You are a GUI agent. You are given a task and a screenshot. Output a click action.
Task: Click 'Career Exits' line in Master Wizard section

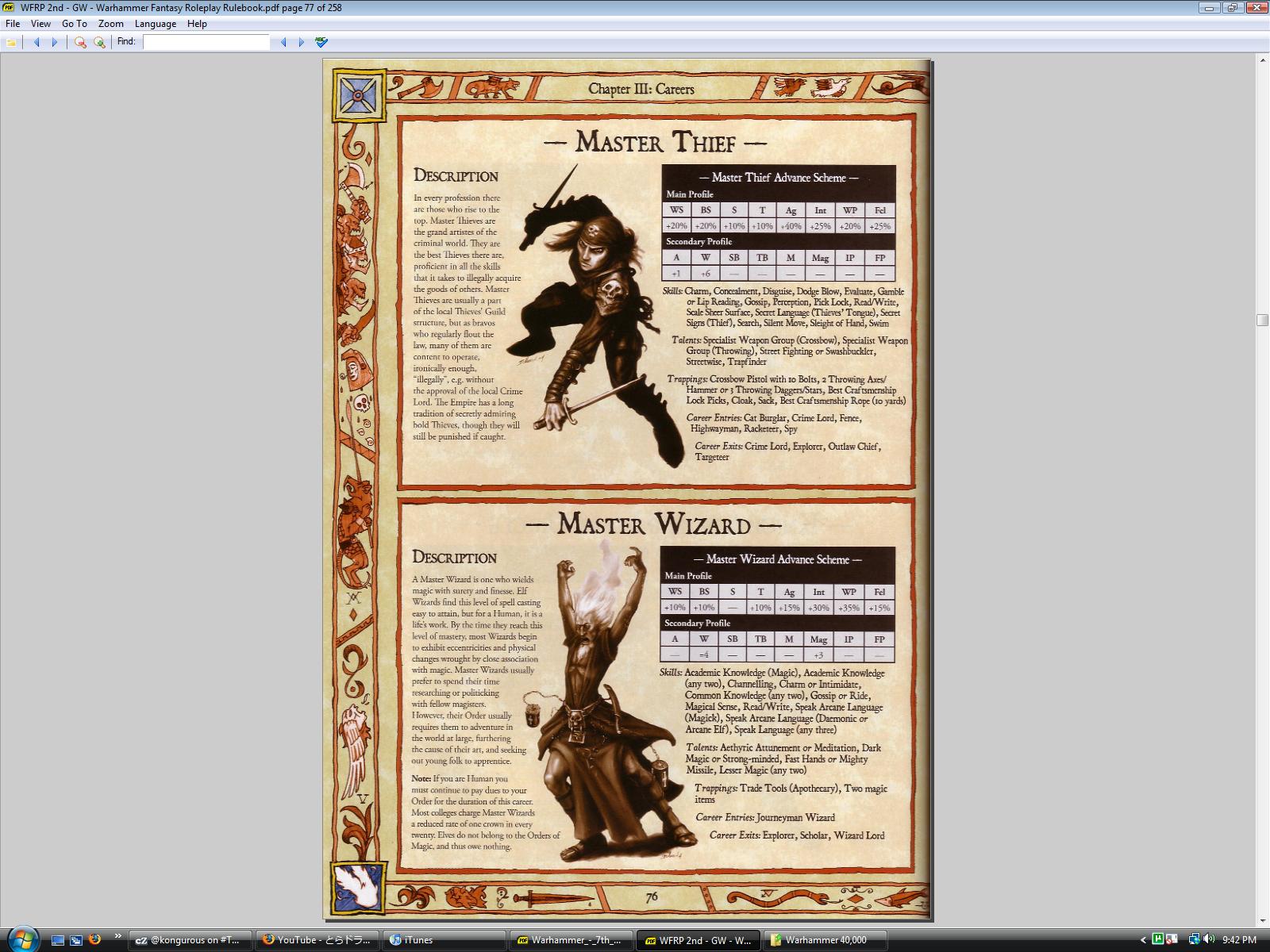797,835
